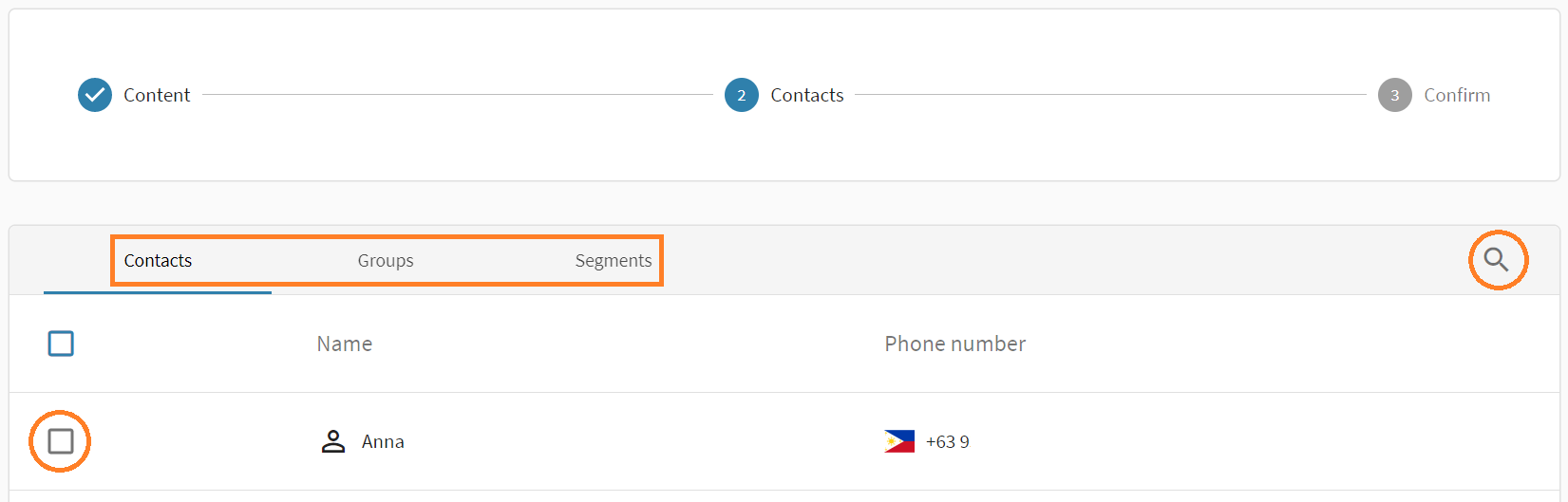
Task: Select the Contacts tab in list
Action: click(x=158, y=261)
